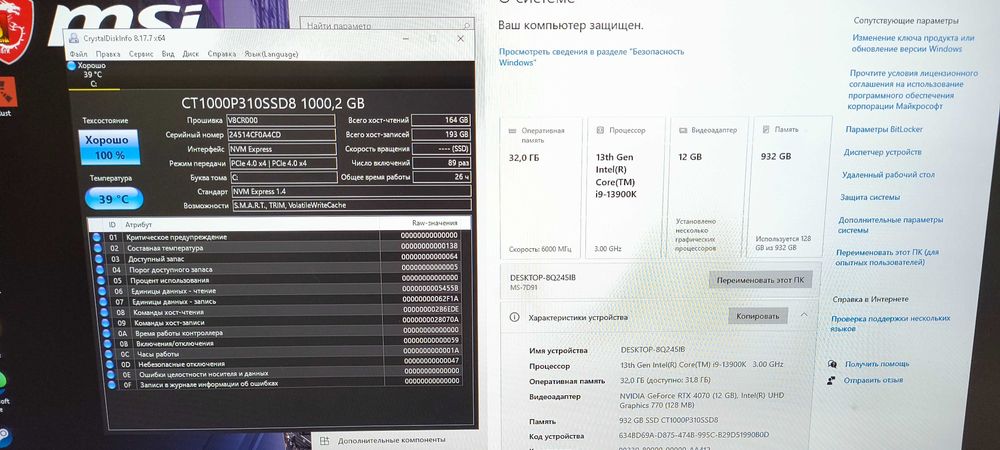
Task: Click the ID column header
Action: [x=112, y=225]
